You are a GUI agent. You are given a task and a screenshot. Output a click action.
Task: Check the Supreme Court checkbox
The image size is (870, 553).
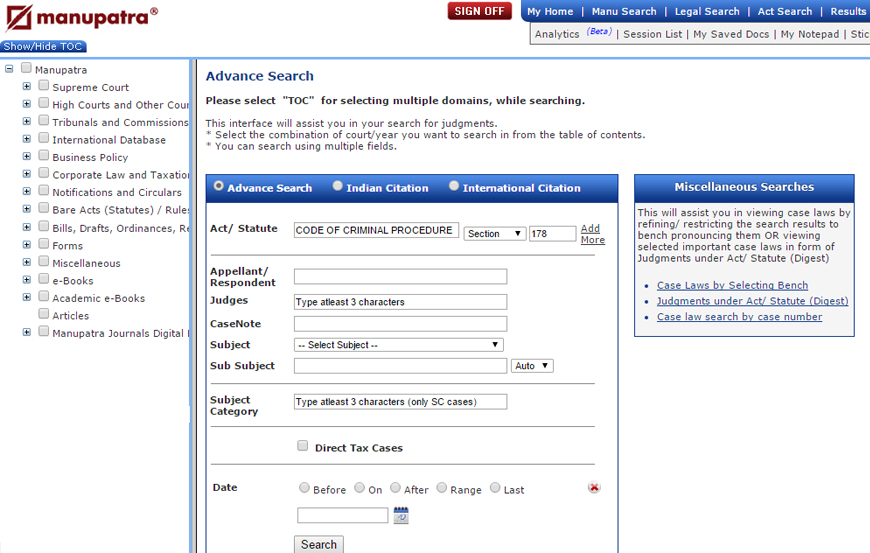pos(44,85)
